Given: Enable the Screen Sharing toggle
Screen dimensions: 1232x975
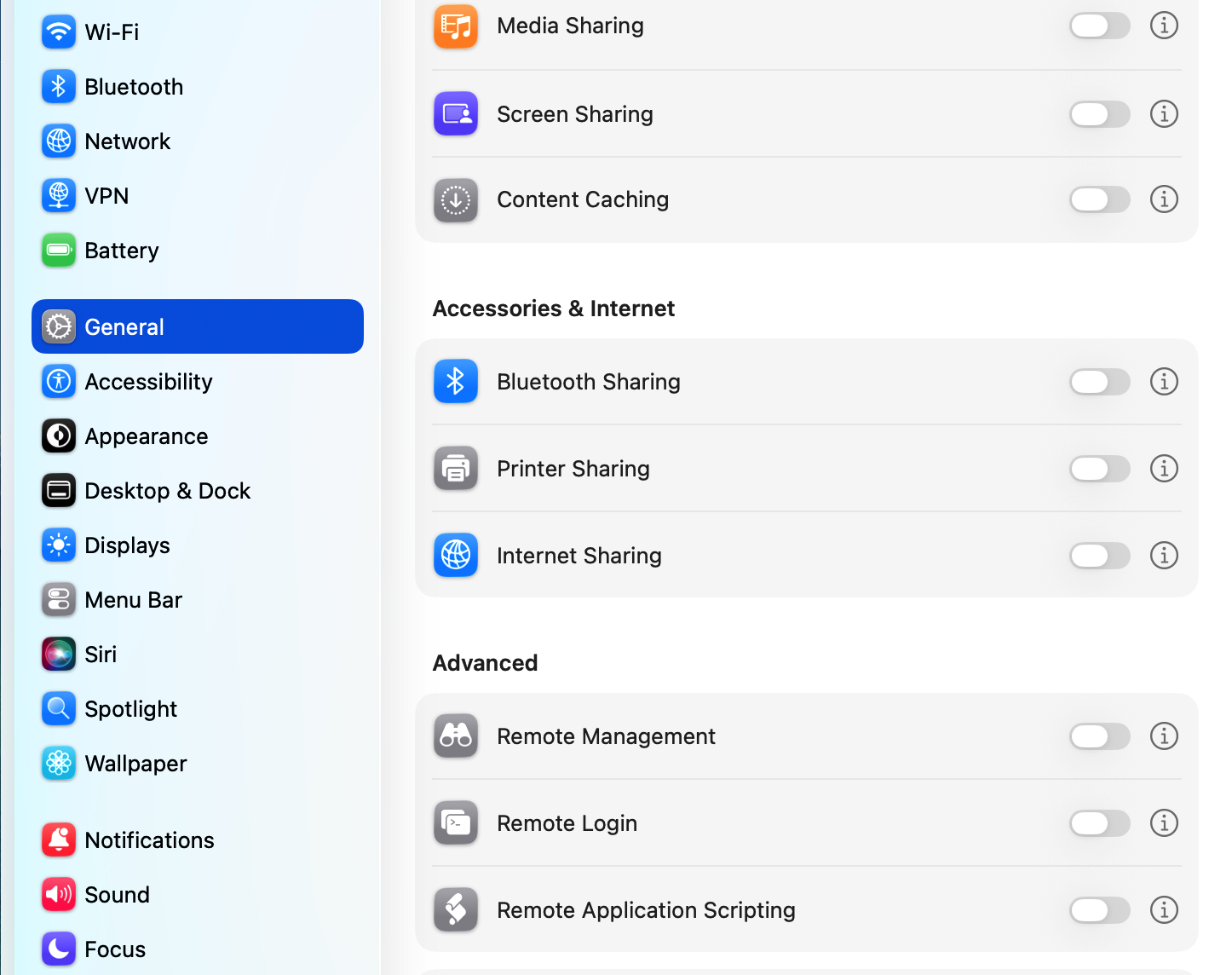Looking at the screenshot, I should click(1099, 114).
